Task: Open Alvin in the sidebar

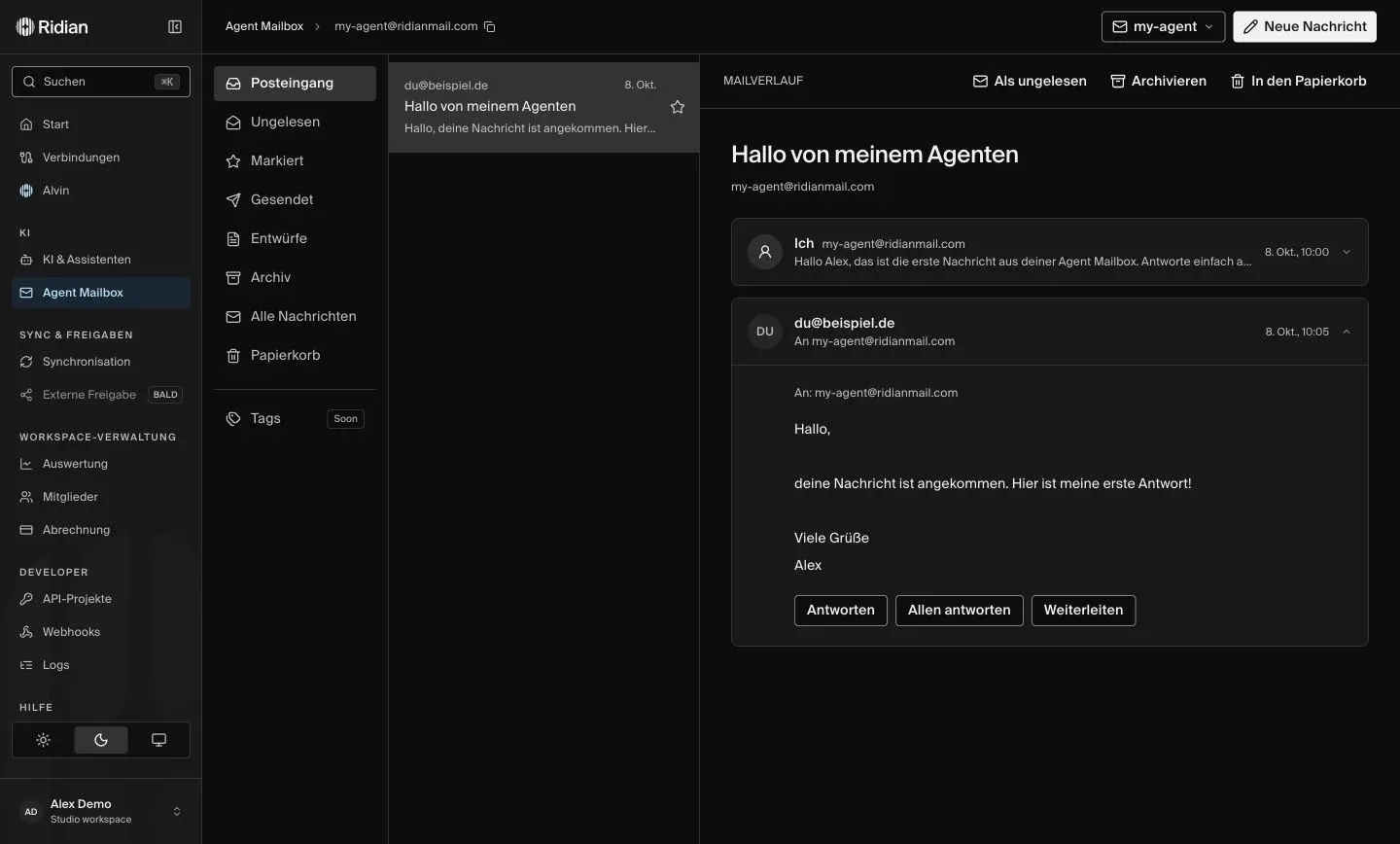Action: point(101,191)
